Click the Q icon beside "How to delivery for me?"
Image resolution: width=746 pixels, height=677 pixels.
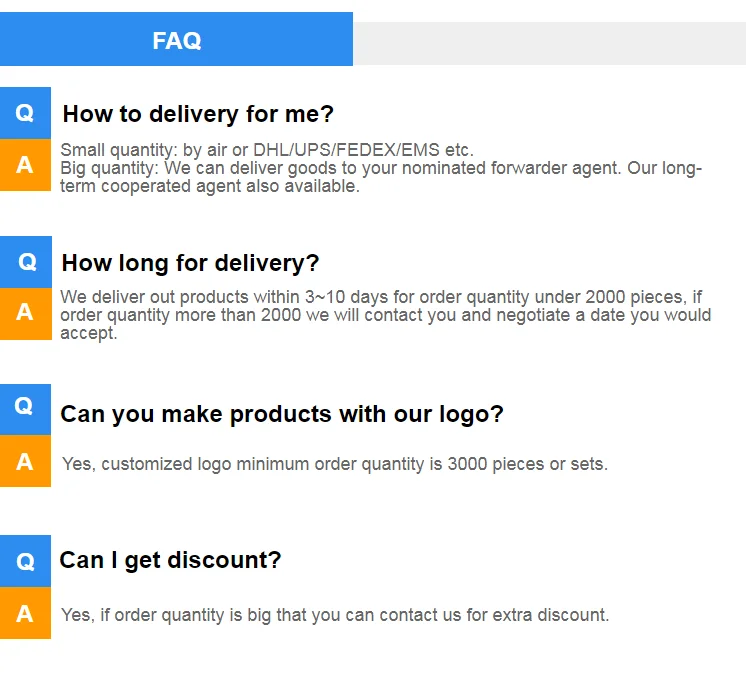click(25, 113)
